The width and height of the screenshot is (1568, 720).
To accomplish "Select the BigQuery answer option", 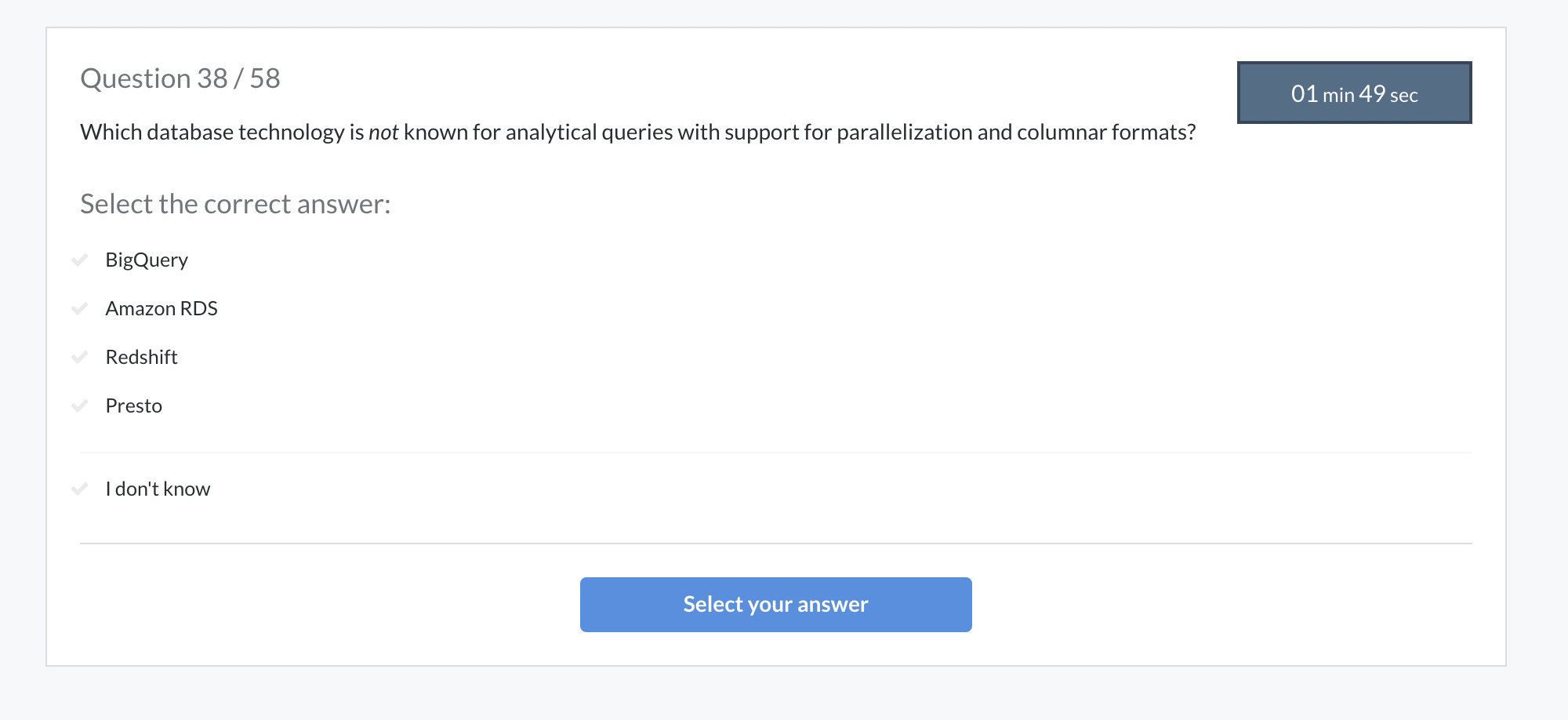I will coord(146,260).
